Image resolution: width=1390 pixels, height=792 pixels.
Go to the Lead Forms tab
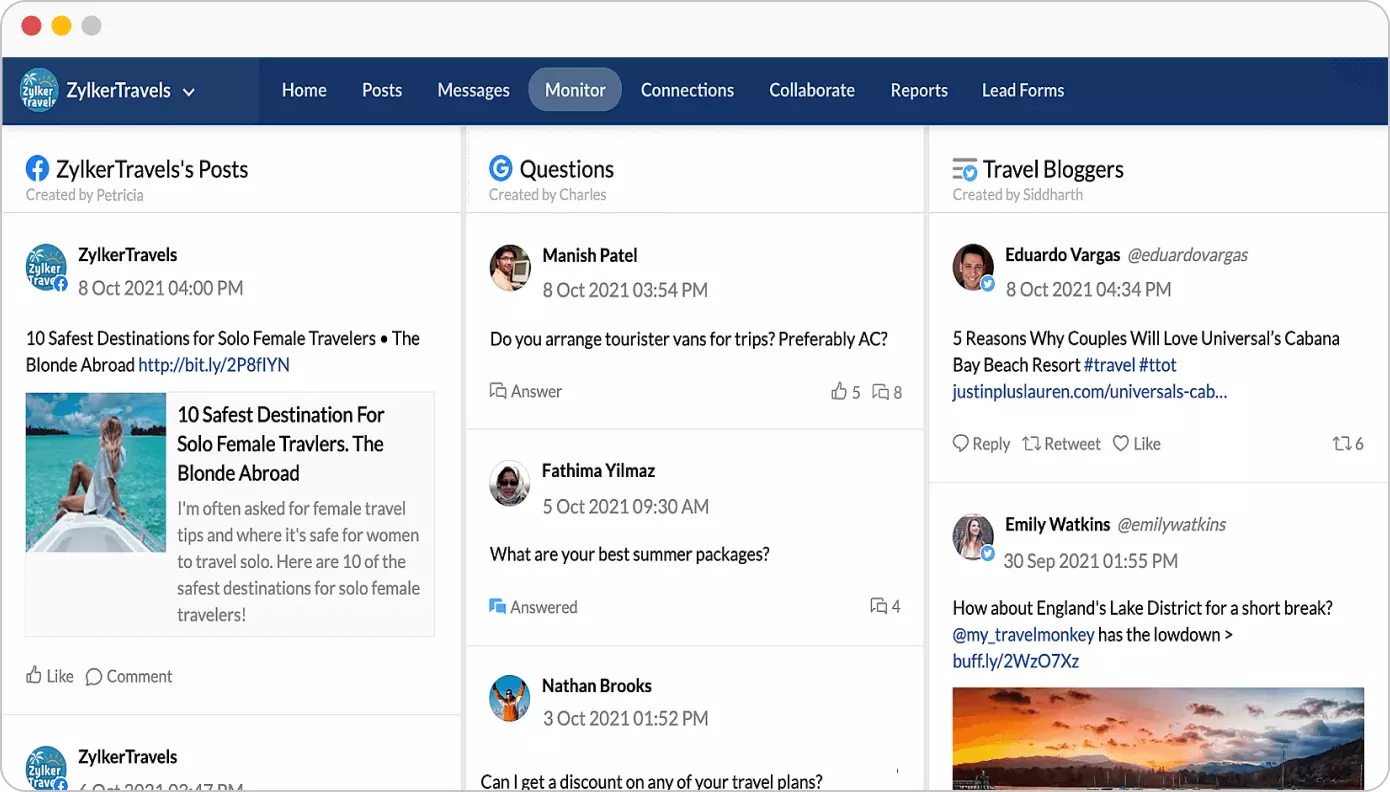pos(1022,90)
